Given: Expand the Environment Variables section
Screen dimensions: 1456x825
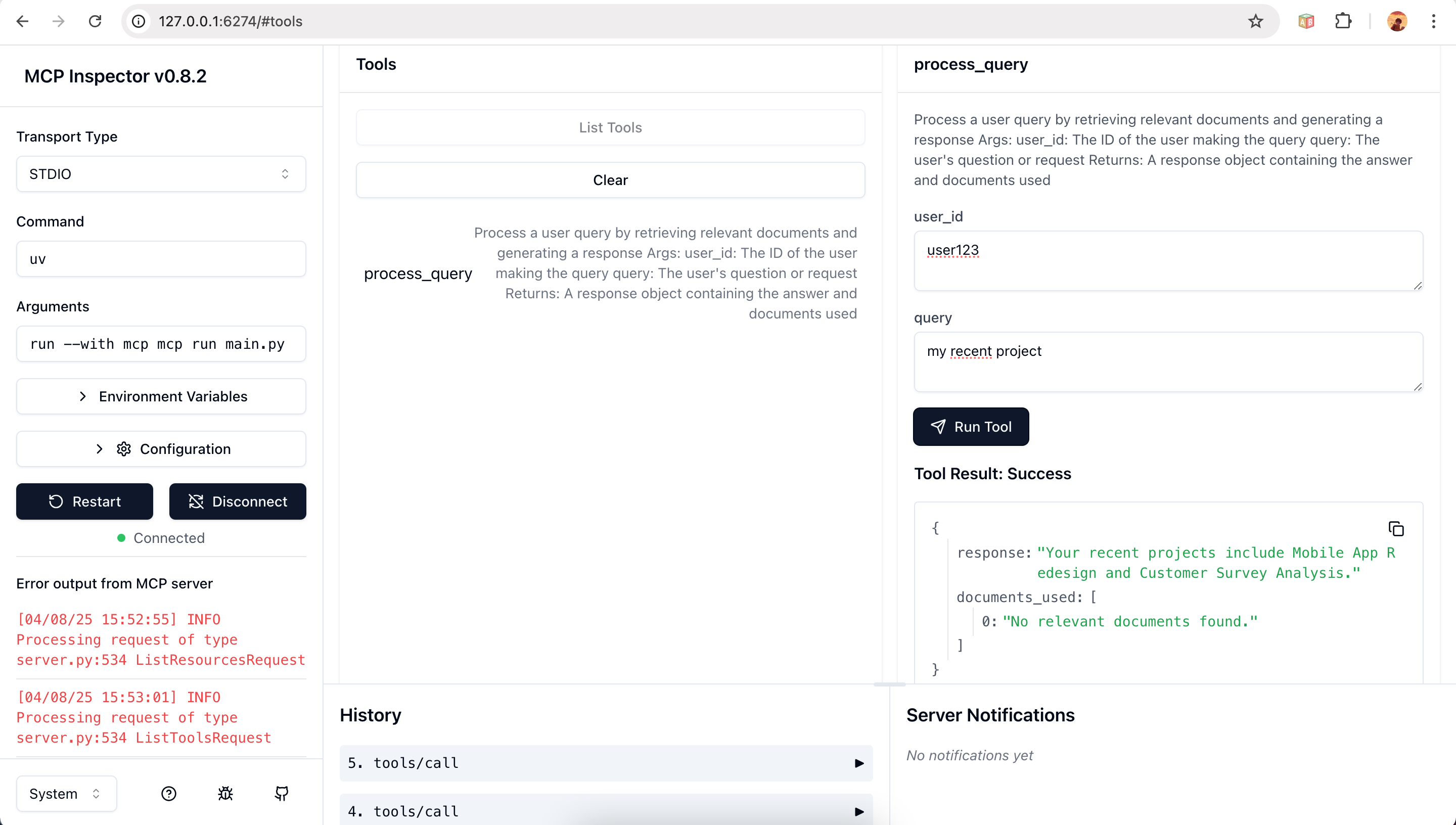Looking at the screenshot, I should click(161, 397).
